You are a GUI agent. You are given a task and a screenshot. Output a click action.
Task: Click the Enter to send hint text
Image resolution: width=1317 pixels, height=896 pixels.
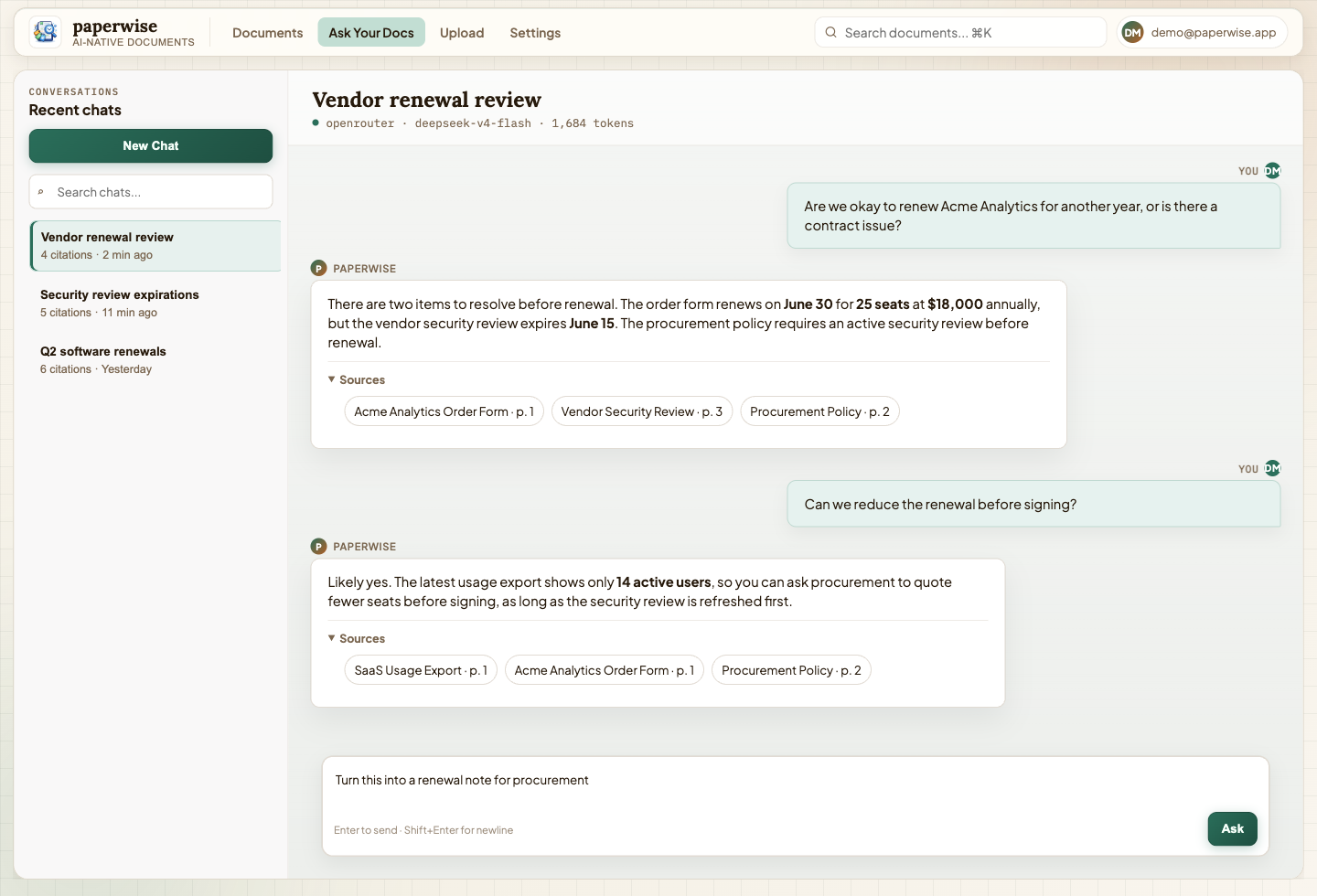point(423,830)
